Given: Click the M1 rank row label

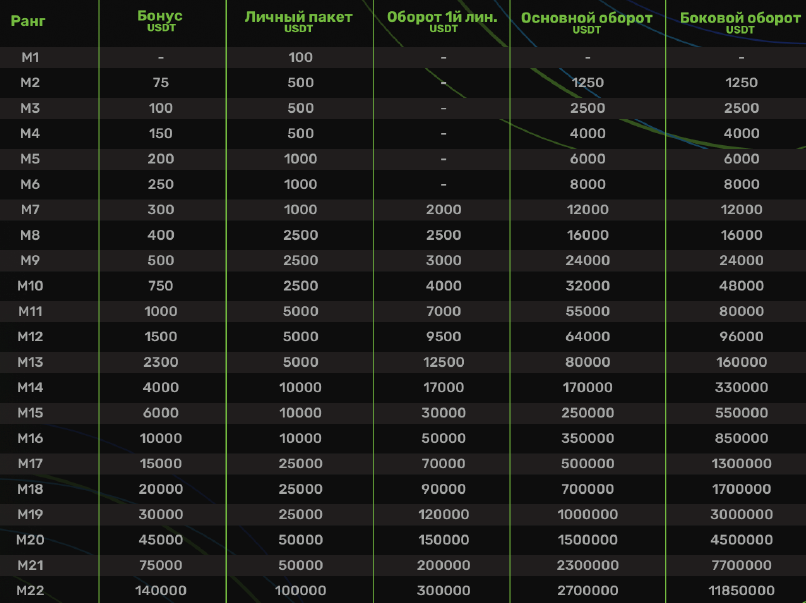Looking at the screenshot, I should point(30,57).
